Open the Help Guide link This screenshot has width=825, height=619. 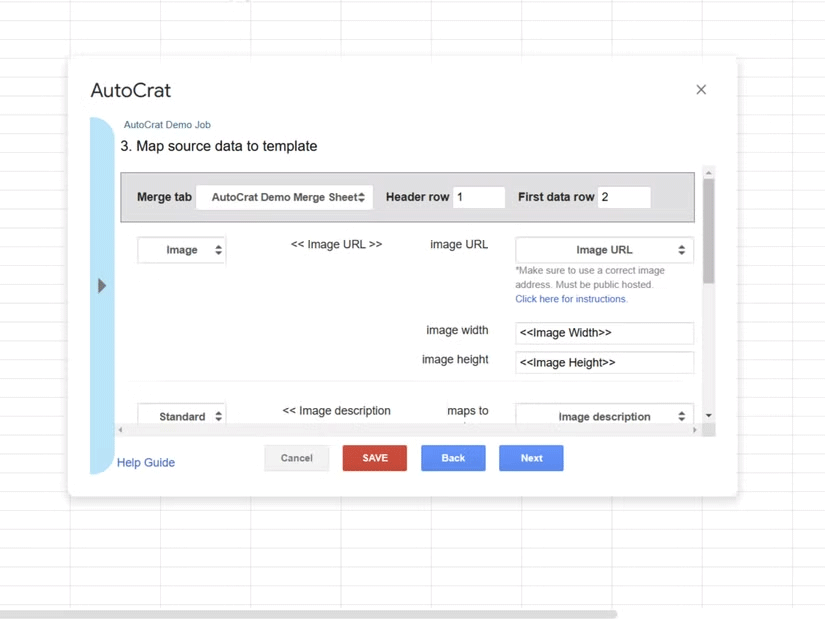146,463
